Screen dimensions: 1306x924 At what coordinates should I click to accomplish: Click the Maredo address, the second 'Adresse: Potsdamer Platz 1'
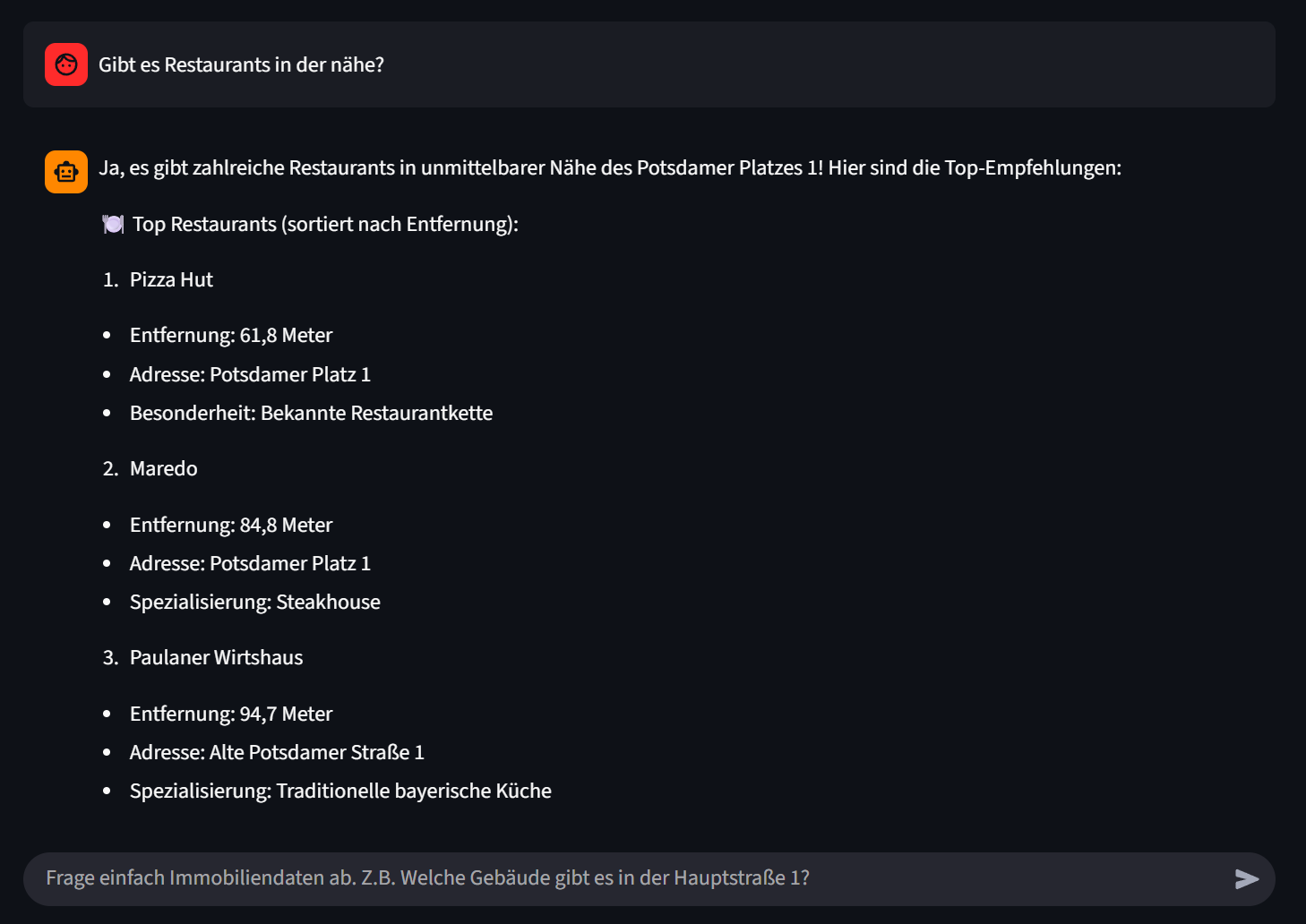[x=250, y=564]
